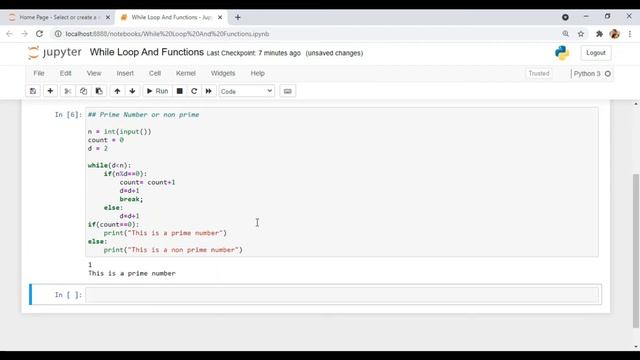The height and width of the screenshot is (360, 640).
Task: Open the View menu
Action: [x=93, y=73]
